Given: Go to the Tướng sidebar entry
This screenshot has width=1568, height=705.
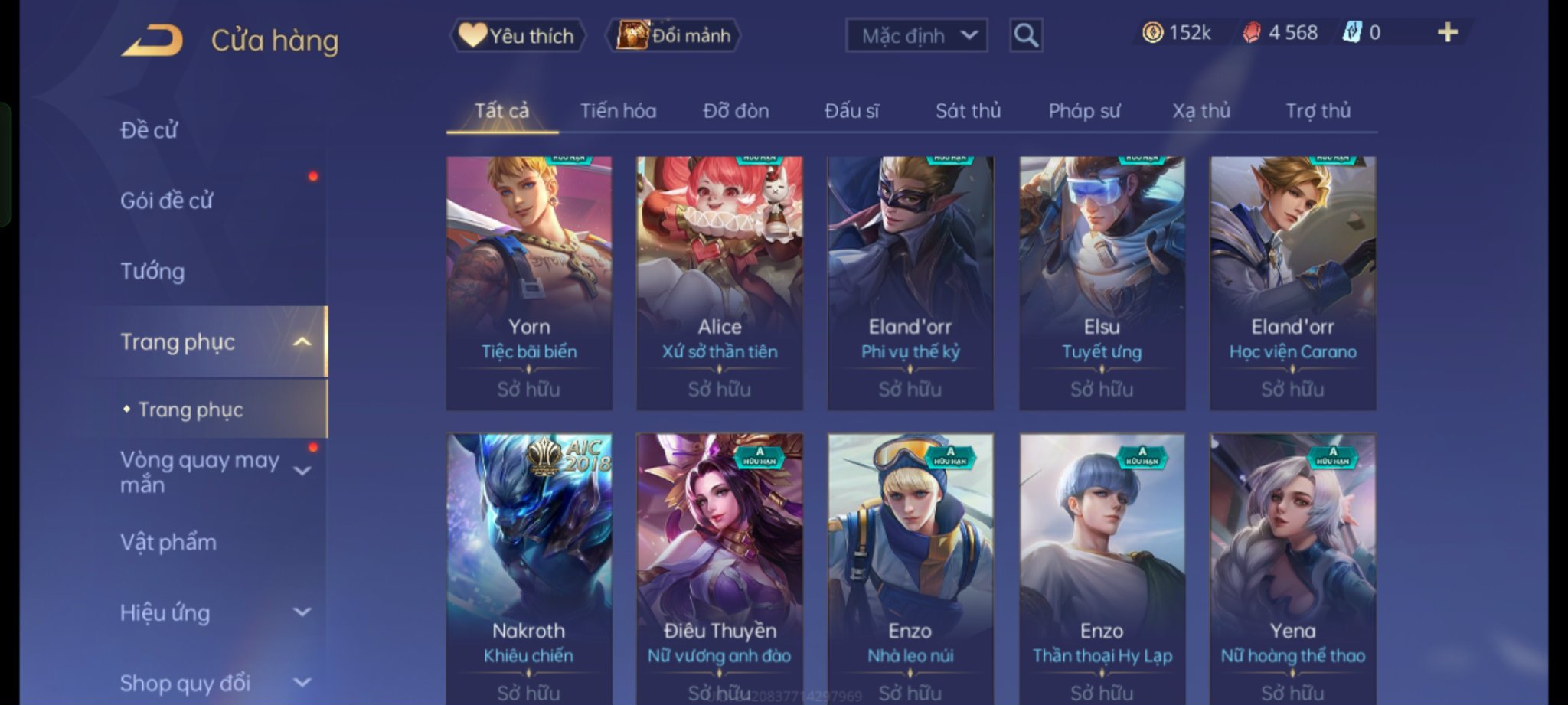Looking at the screenshot, I should pyautogui.click(x=152, y=271).
